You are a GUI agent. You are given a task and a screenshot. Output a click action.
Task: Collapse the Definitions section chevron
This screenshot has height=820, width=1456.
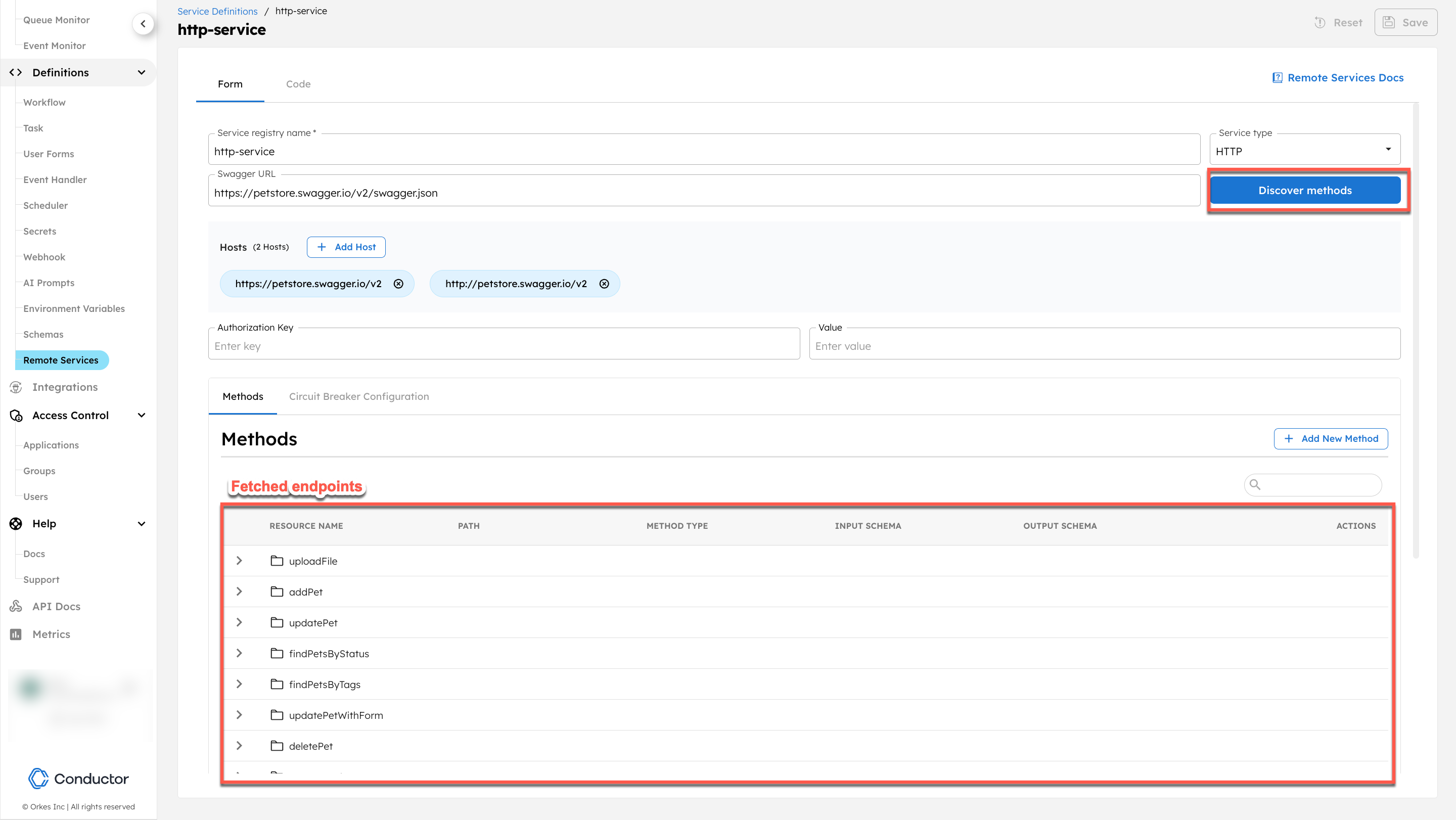click(x=142, y=72)
